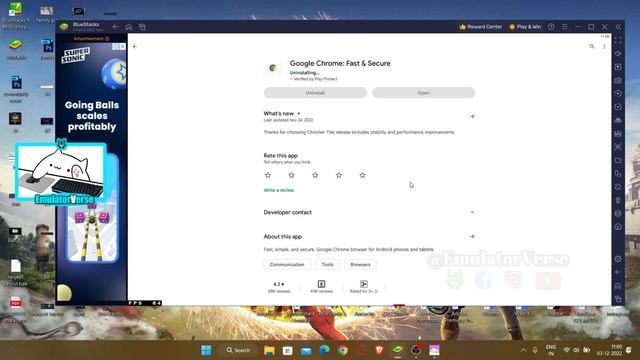Image resolution: width=640 pixels, height=360 pixels.
Task: Click the volume icon in BlueStacks sidebar
Action: coord(618,53)
